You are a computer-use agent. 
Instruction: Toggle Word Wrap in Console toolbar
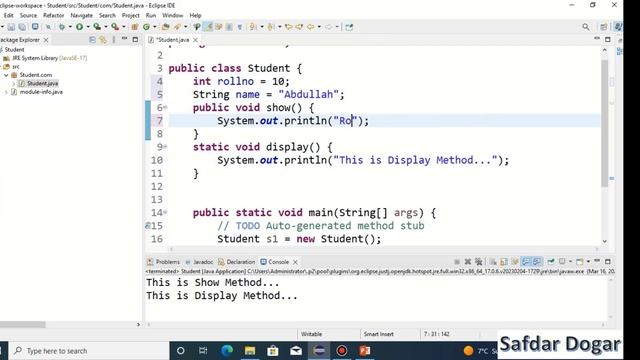[x=514, y=262]
